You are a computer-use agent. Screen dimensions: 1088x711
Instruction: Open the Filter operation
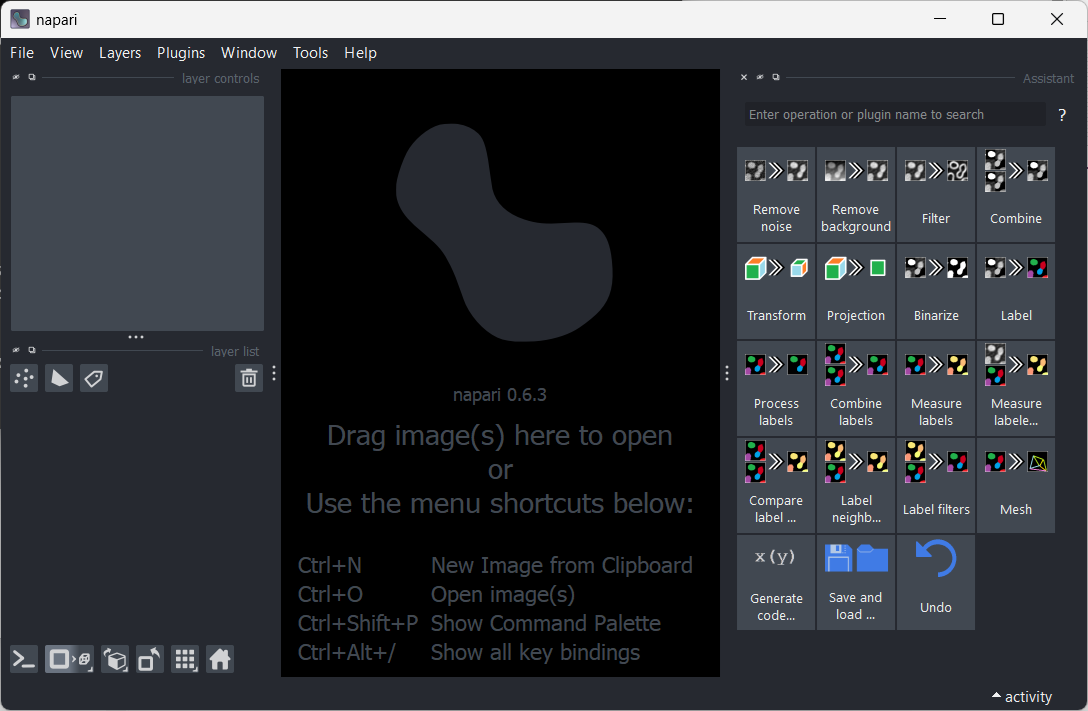click(x=935, y=194)
